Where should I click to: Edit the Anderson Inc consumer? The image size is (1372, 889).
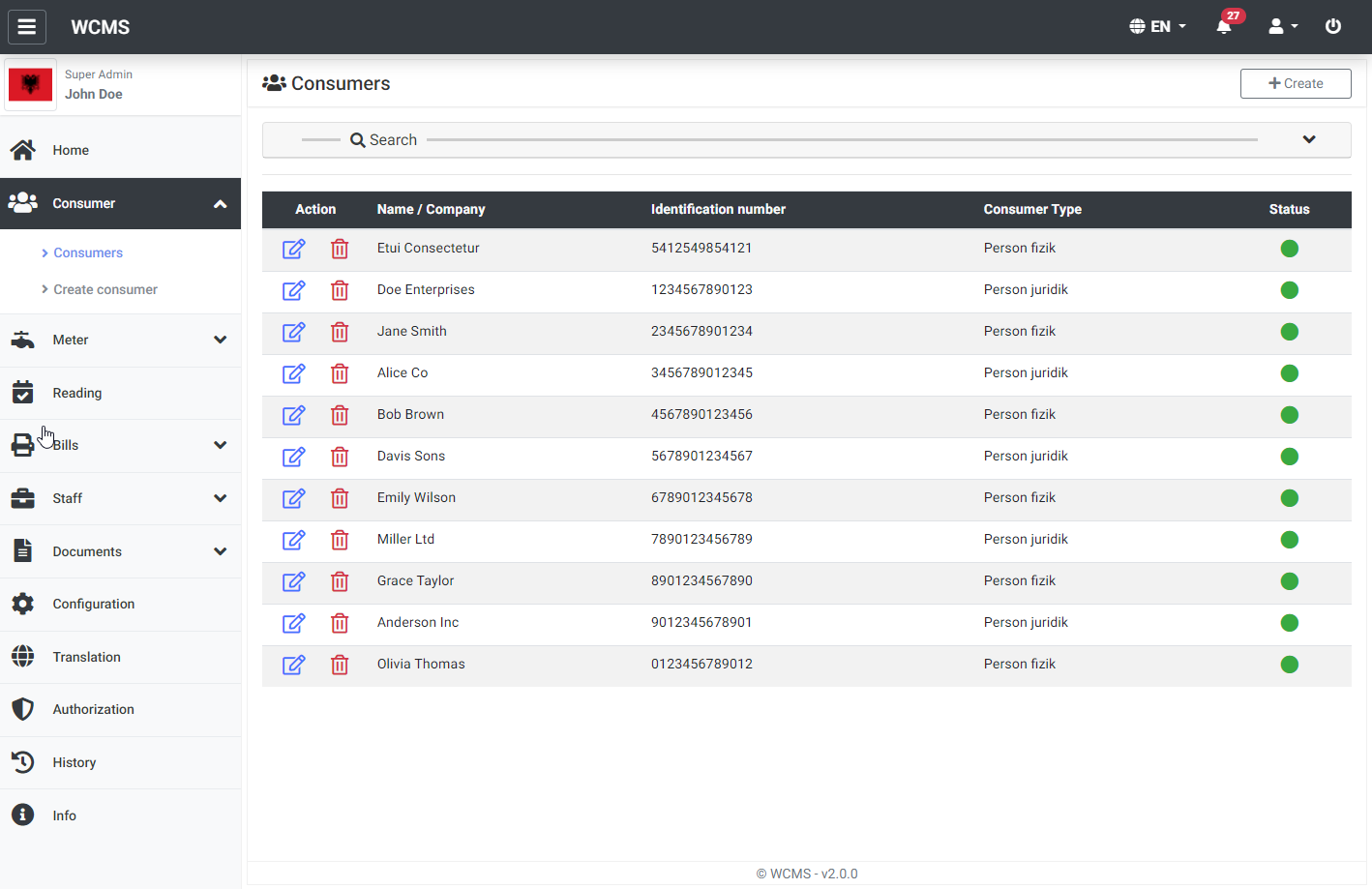click(x=294, y=623)
